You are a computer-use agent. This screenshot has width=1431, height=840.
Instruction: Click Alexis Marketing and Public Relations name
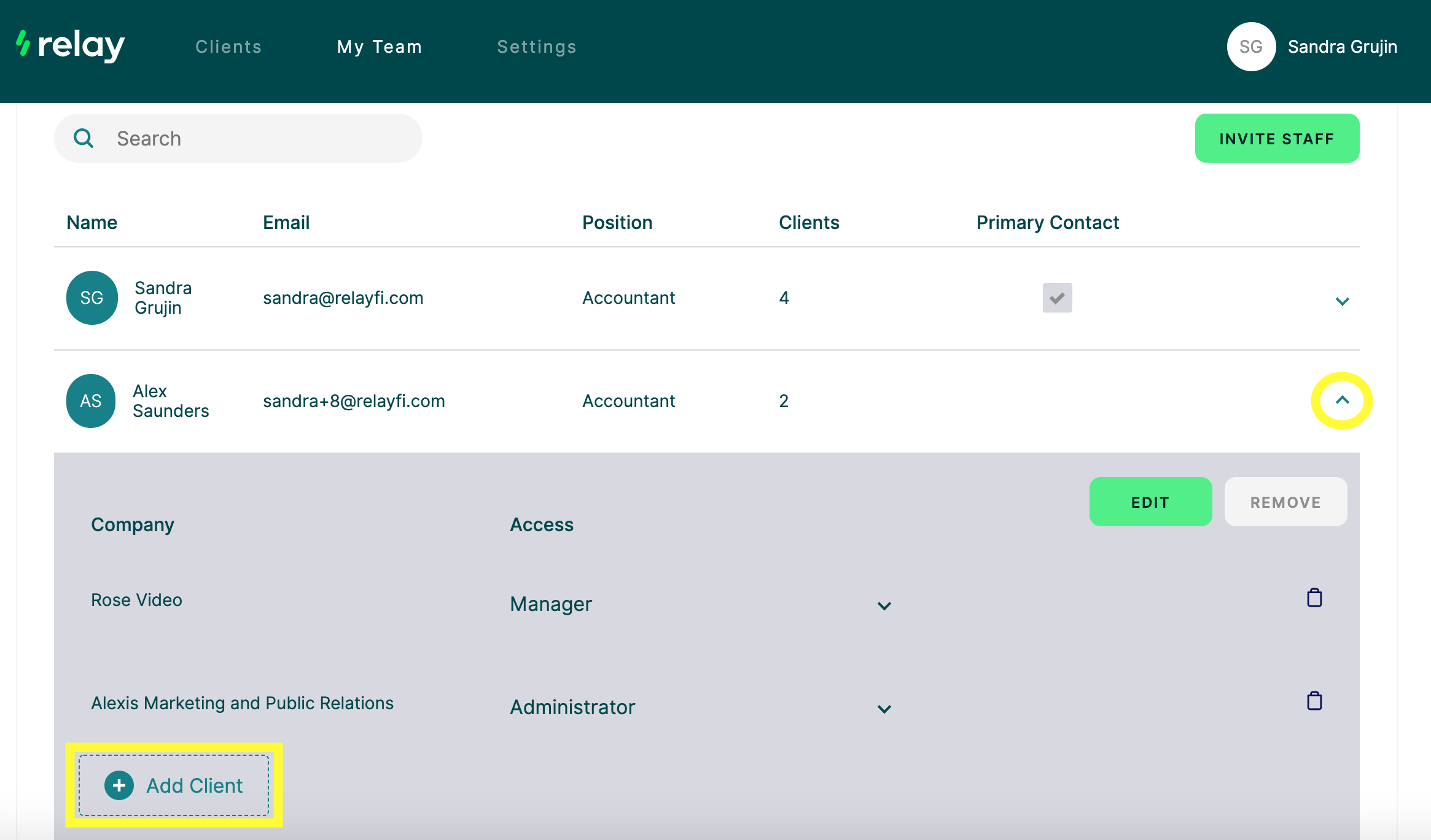(x=242, y=703)
